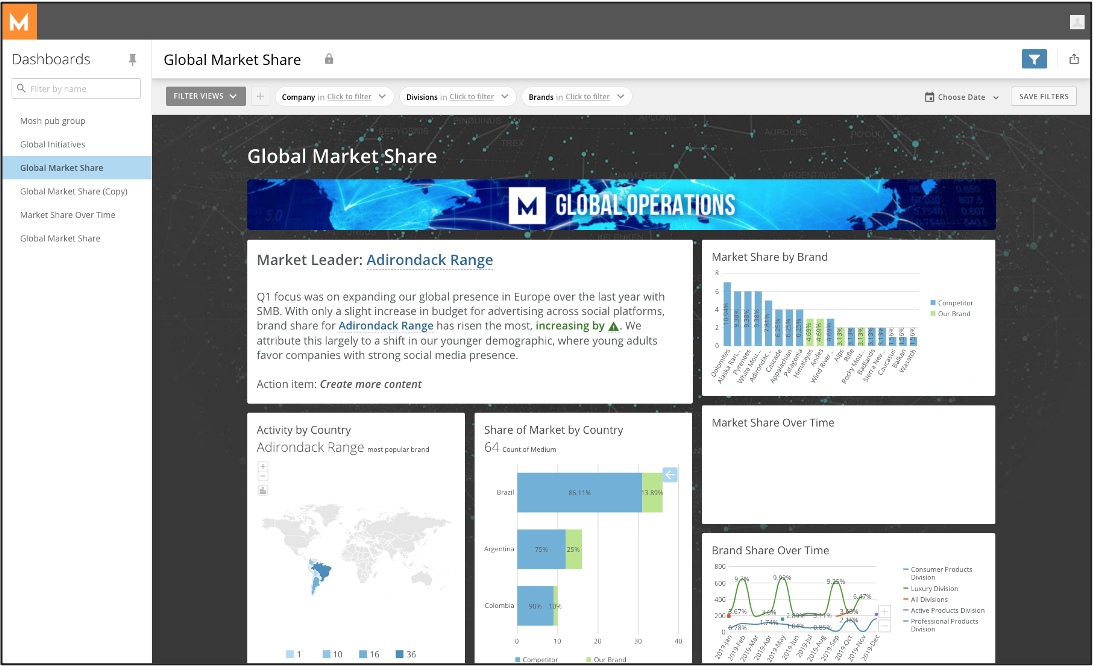Image resolution: width=1093 pixels, height=666 pixels.
Task: Click M logo in Global Operations banner
Action: click(x=527, y=206)
